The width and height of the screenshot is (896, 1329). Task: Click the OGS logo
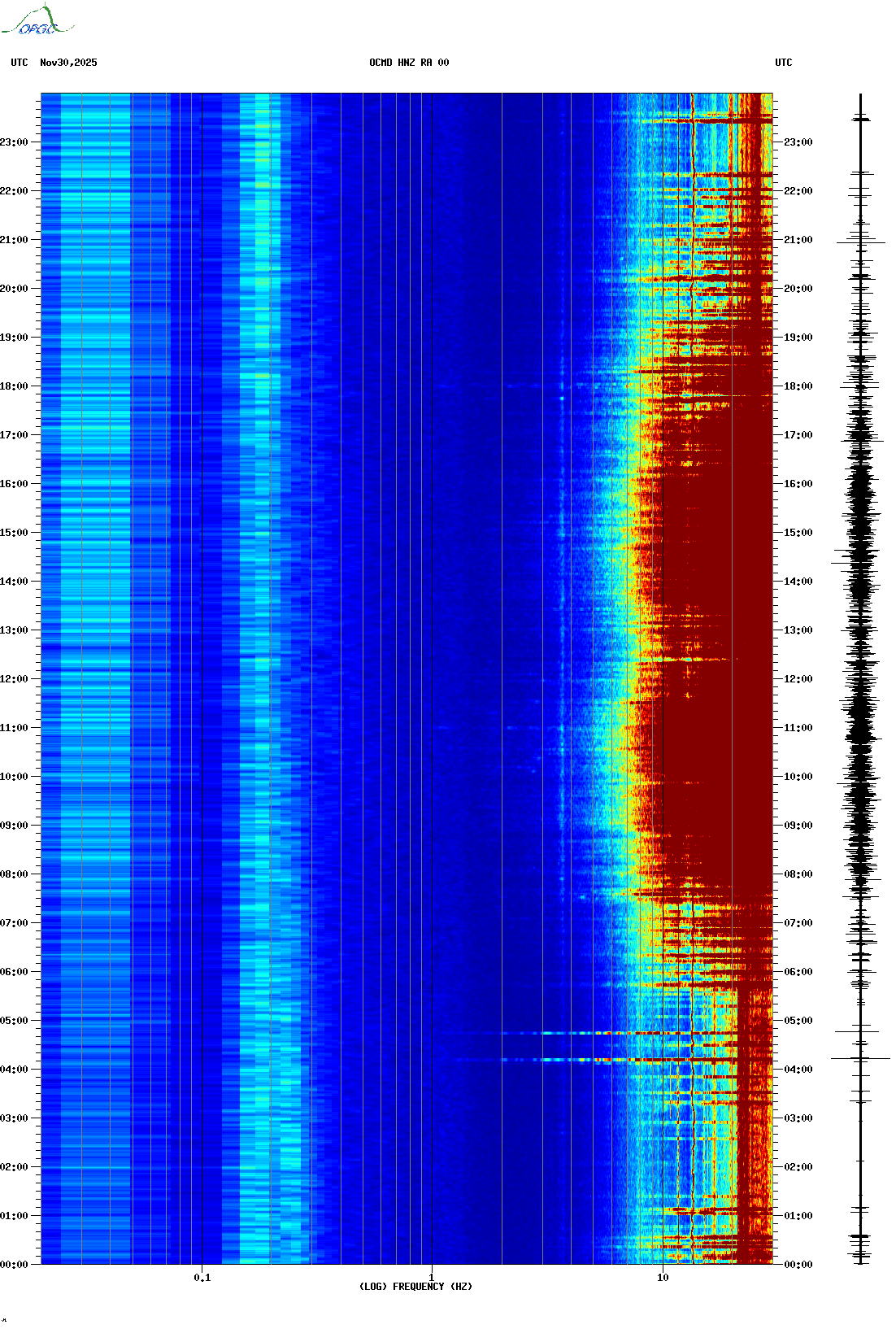pyautogui.click(x=37, y=20)
